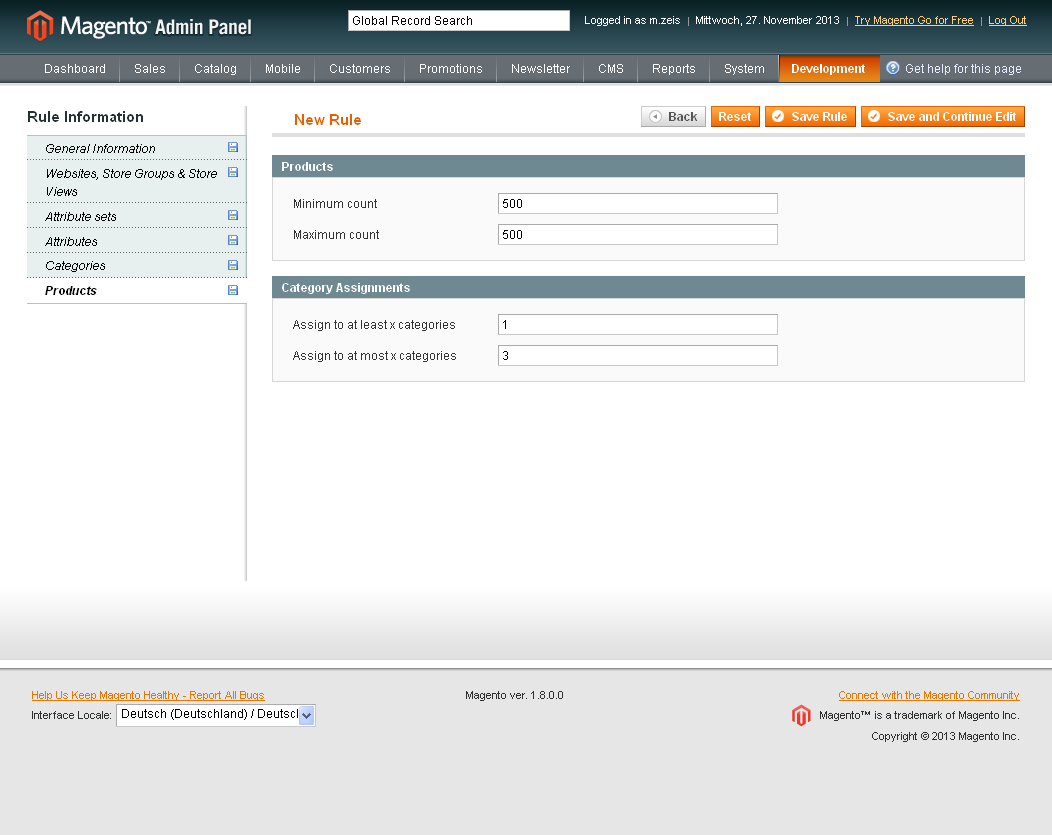
Task: Click the Reset button
Action: [x=735, y=117]
